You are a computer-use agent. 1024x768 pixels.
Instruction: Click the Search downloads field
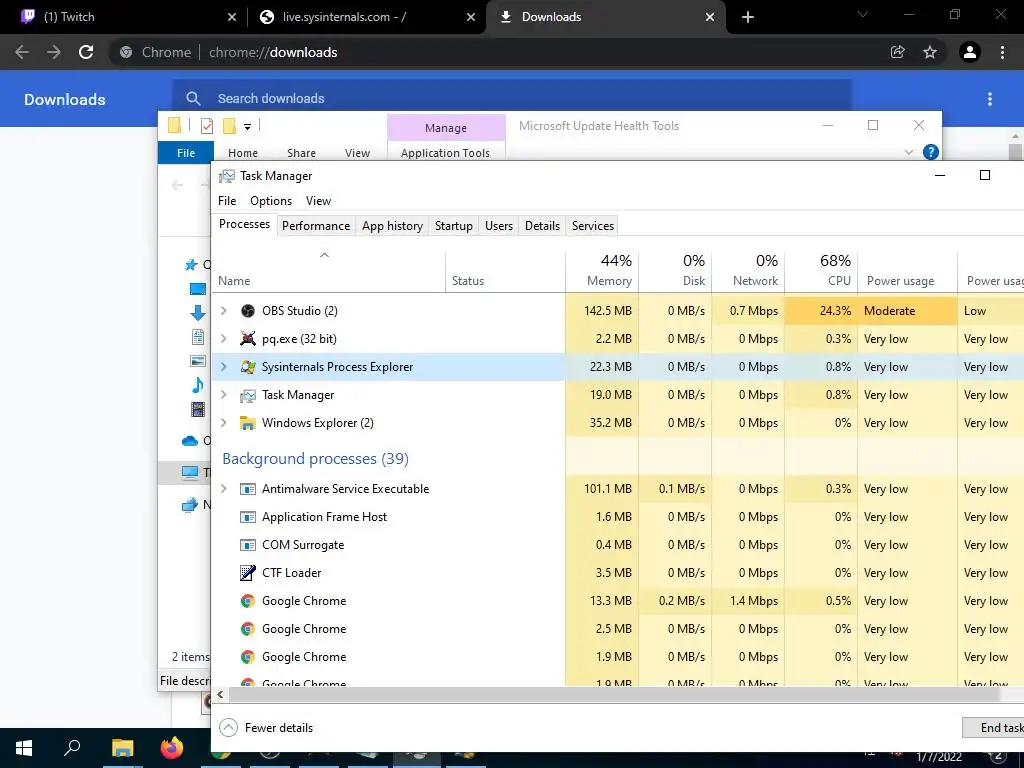tap(512, 99)
